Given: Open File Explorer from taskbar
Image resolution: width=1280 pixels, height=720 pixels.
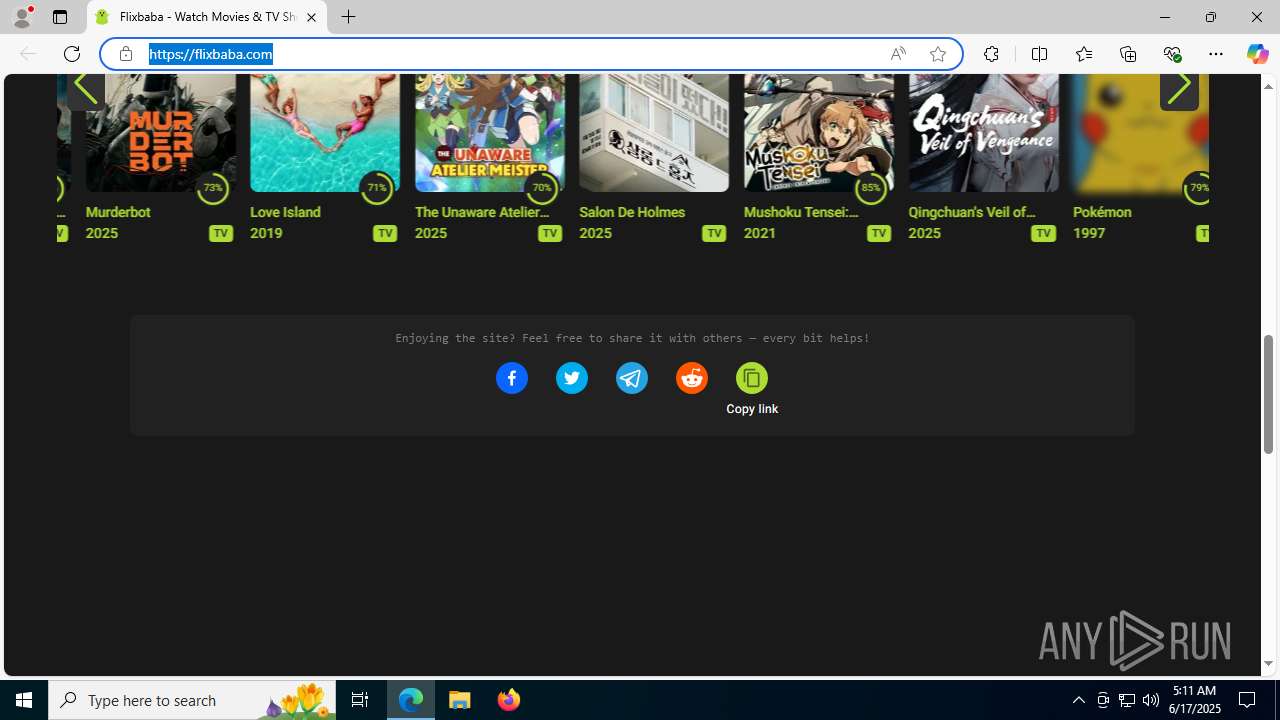Looking at the screenshot, I should pyautogui.click(x=460, y=700).
